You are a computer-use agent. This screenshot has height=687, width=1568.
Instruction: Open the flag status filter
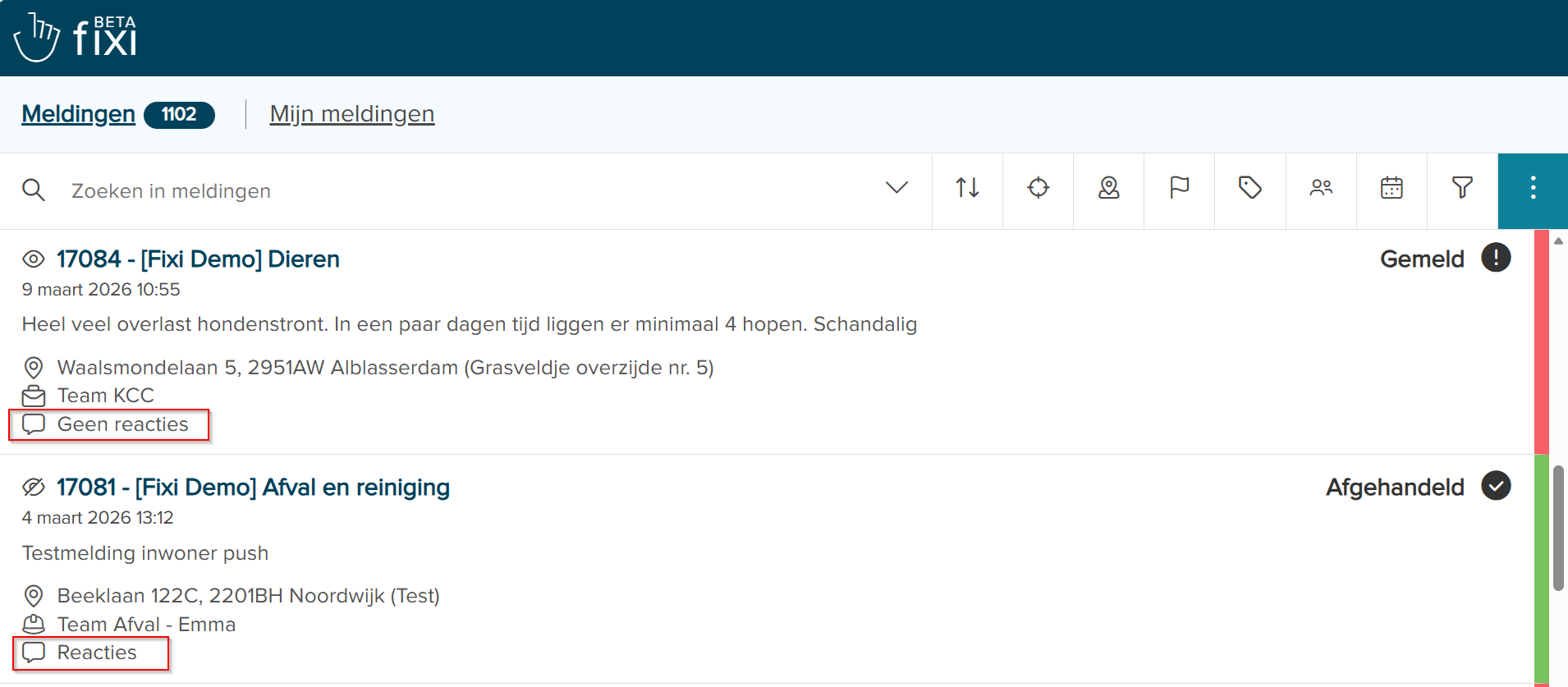point(1180,188)
